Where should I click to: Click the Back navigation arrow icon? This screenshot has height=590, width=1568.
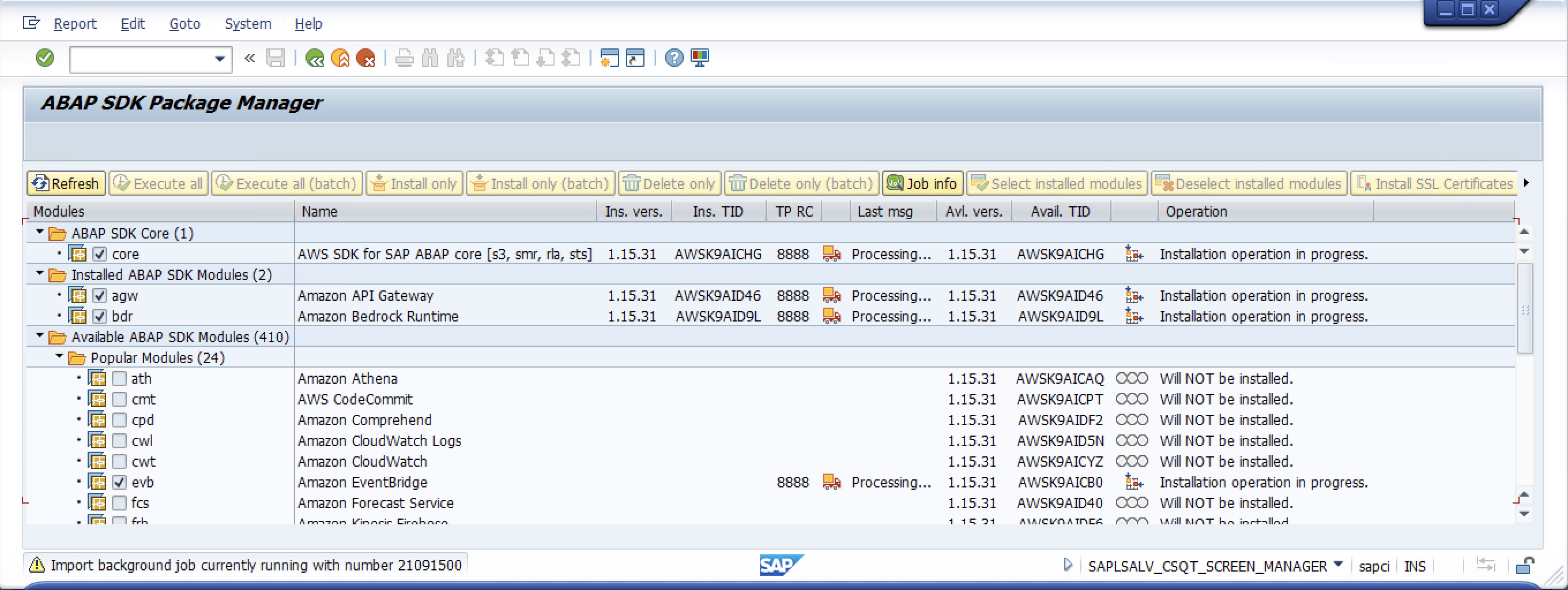click(315, 58)
